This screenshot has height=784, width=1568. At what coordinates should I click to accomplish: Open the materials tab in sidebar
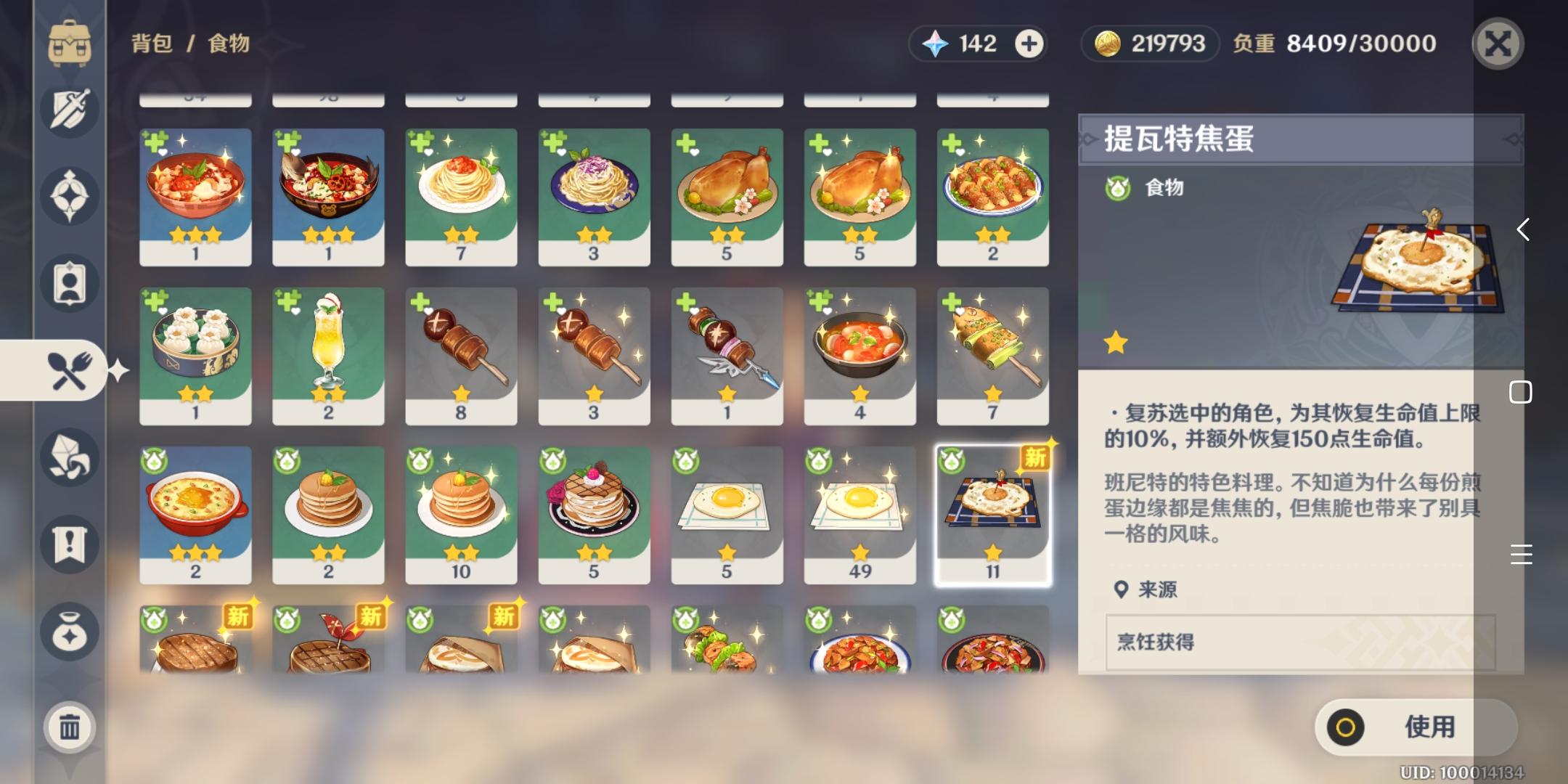70,457
